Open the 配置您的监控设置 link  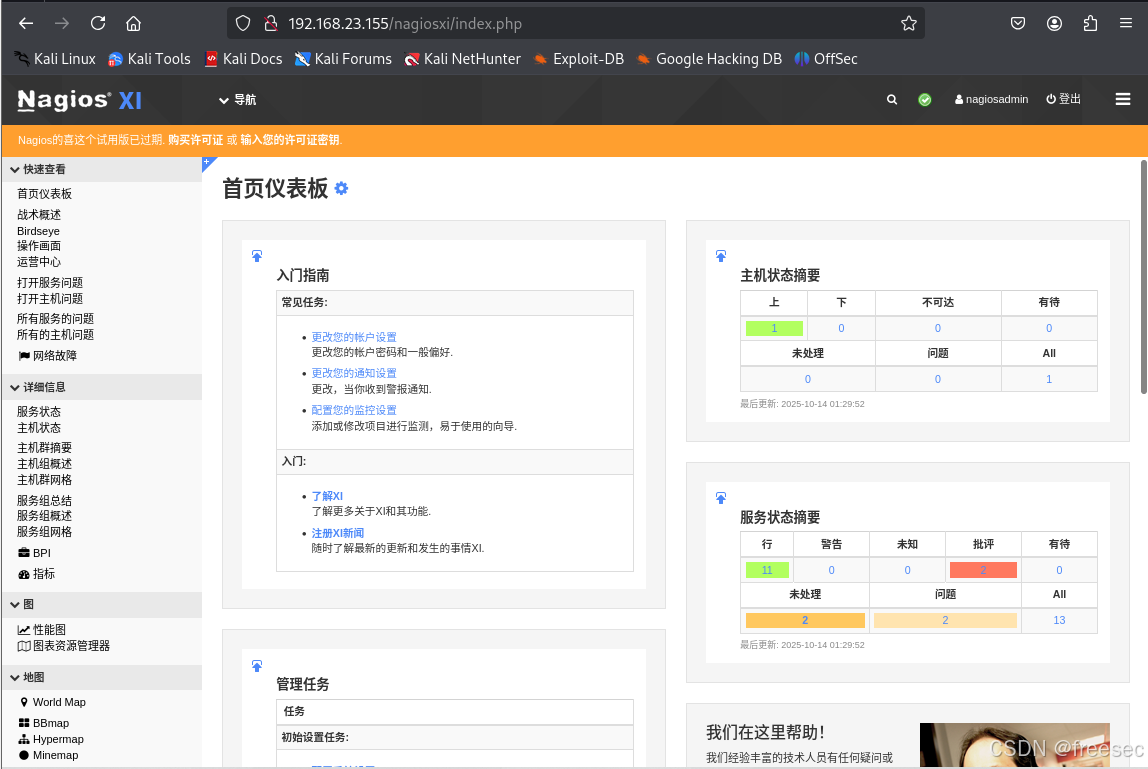tap(354, 410)
